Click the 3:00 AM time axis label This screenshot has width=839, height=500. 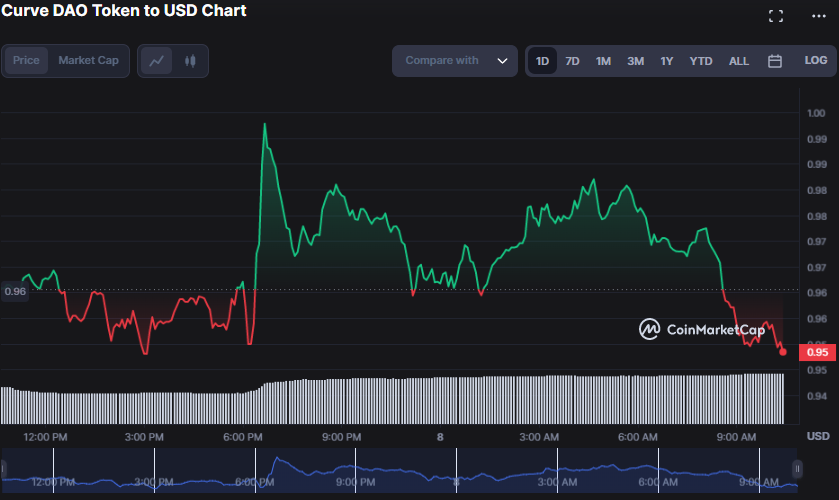(539, 437)
